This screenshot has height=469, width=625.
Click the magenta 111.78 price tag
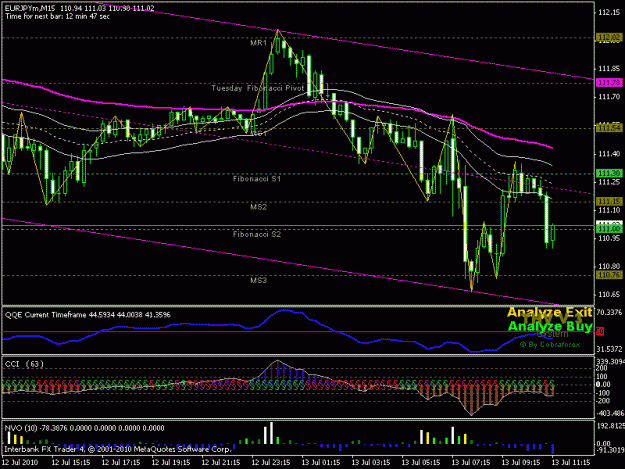(609, 82)
